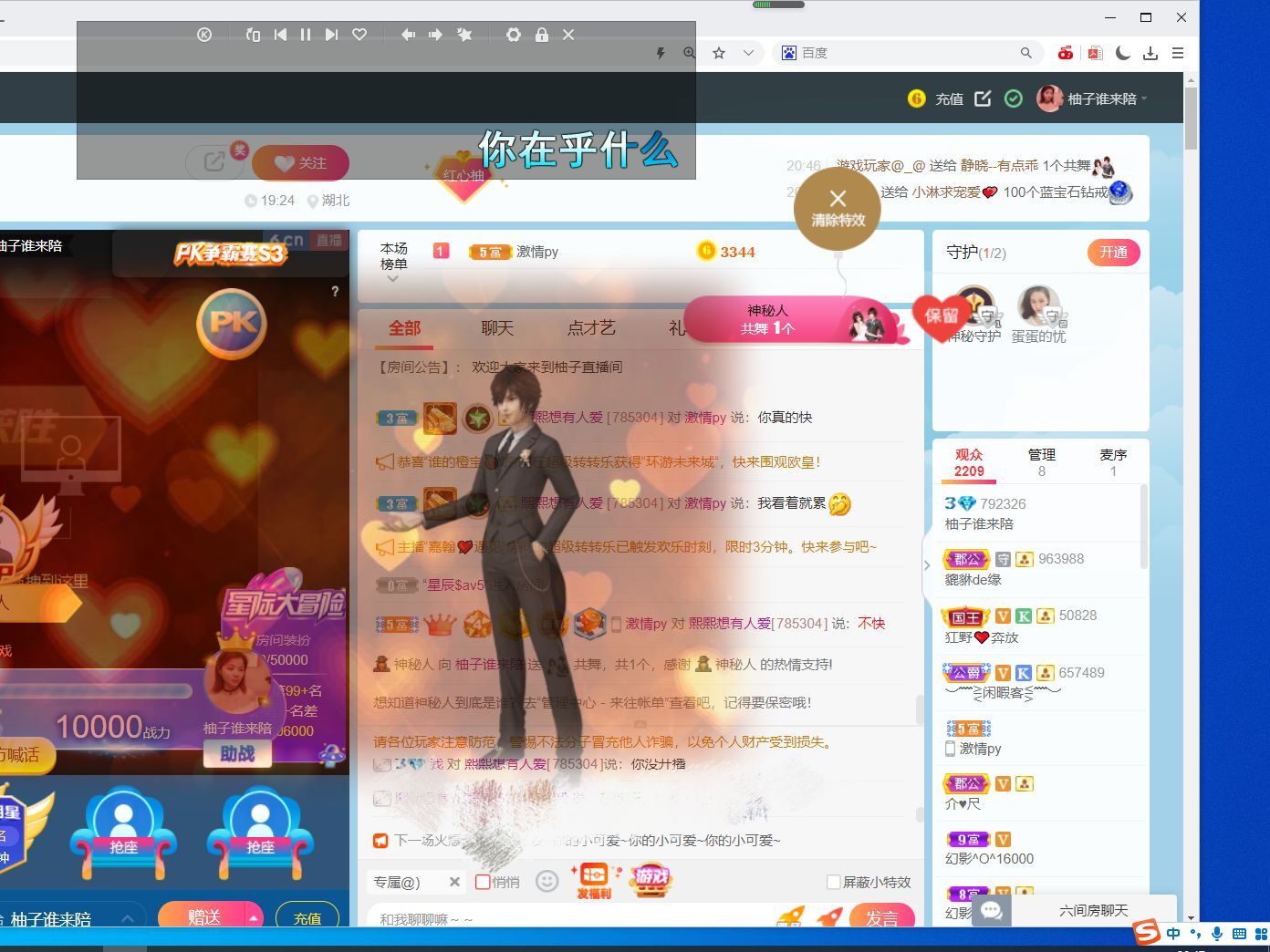Click the 充值 link in header
The image size is (1270, 952).
click(x=949, y=98)
